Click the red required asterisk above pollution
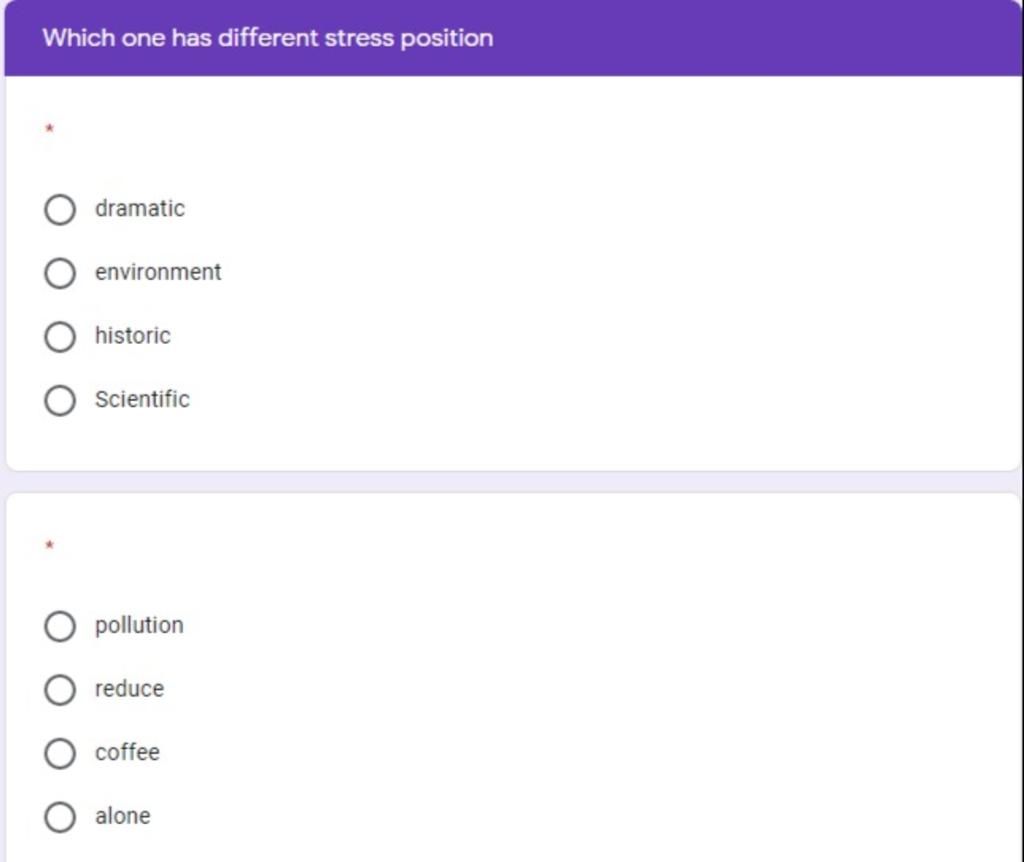This screenshot has height=862, width=1024. [x=49, y=545]
